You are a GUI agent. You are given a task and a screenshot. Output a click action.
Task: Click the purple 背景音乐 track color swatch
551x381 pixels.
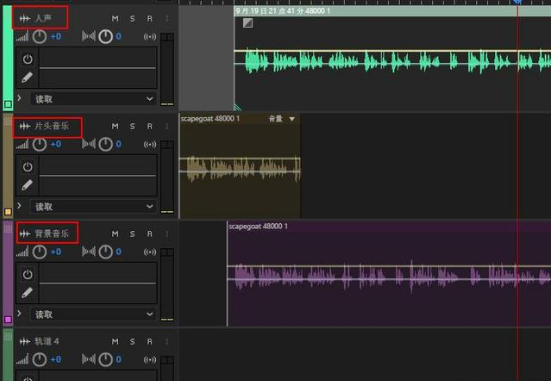point(8,319)
